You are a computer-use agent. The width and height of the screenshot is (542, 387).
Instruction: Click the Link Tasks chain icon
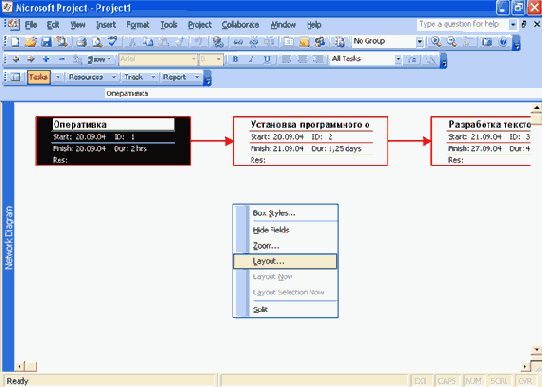point(238,42)
